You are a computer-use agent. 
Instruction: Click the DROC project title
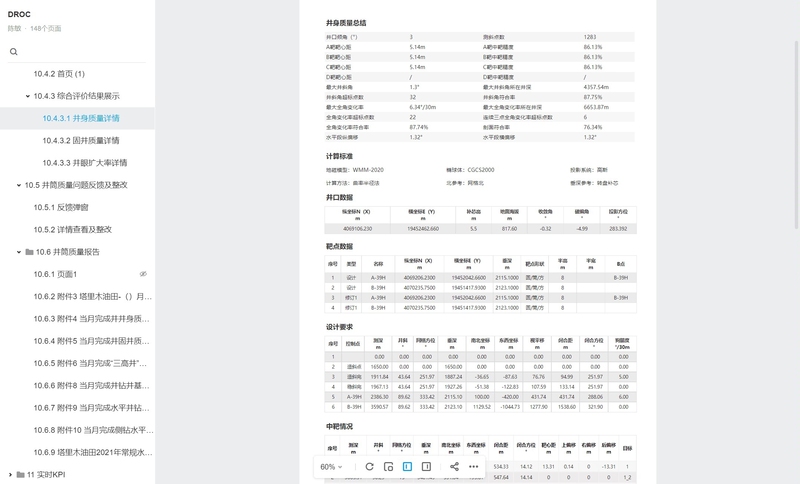(x=19, y=14)
